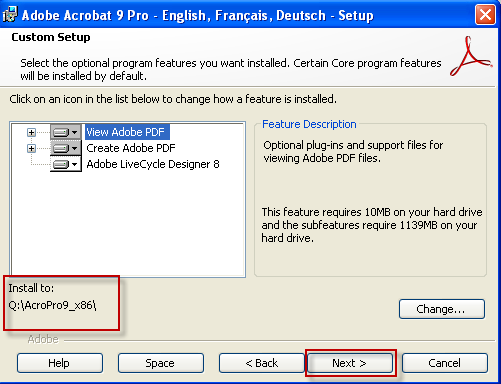501x384 pixels.
Task: Expand the View Adobe PDF tree node
Action: [31, 132]
